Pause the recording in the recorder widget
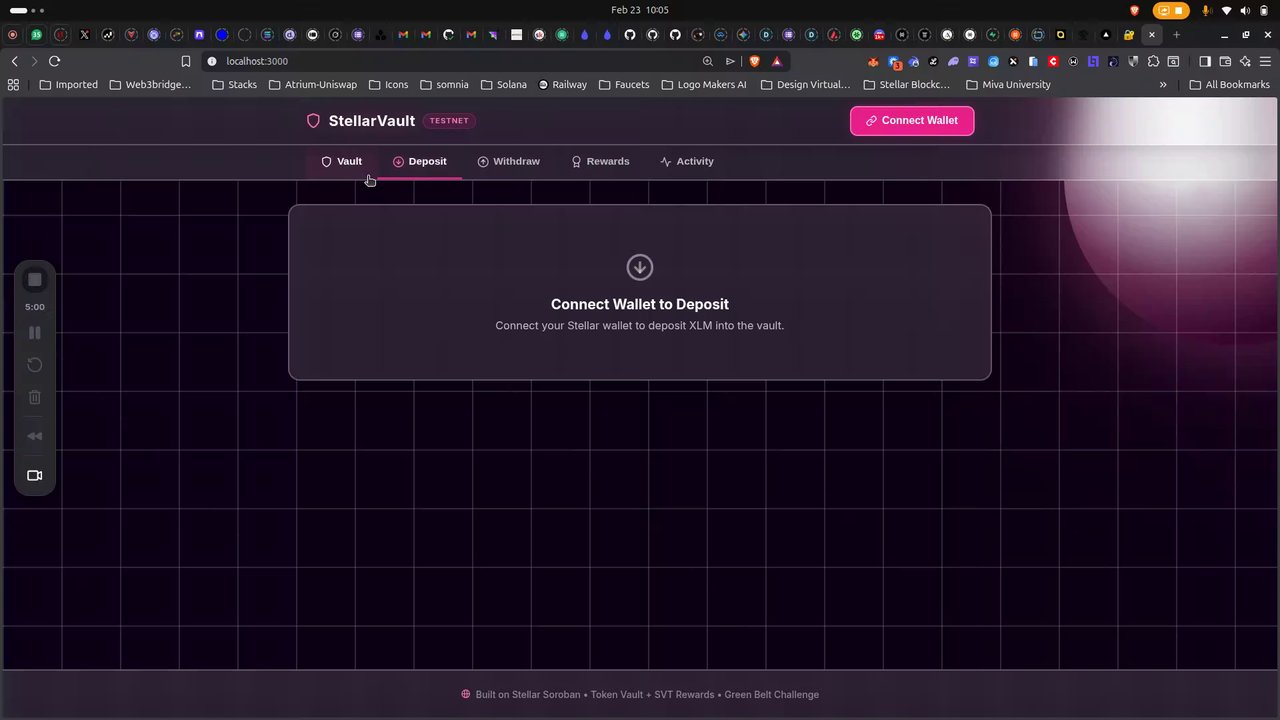Viewport: 1280px width, 720px height. (35, 333)
